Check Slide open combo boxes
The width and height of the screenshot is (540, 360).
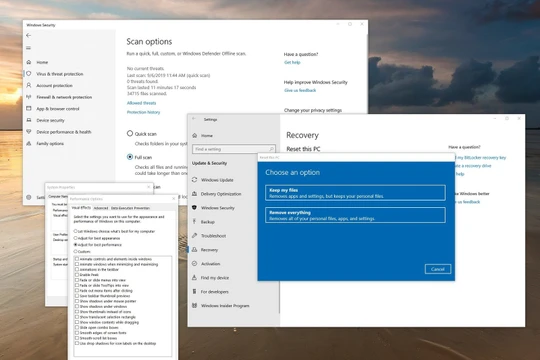tap(77, 328)
